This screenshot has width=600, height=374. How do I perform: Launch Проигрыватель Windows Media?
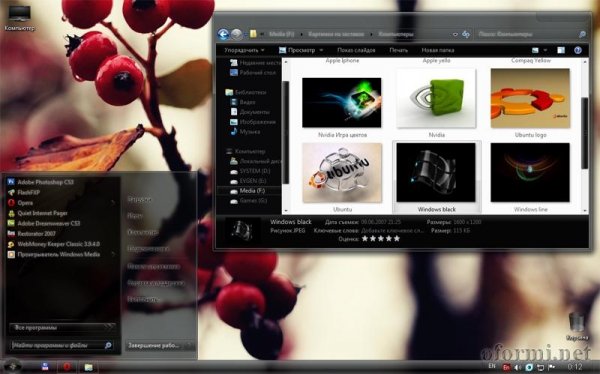pos(54,254)
